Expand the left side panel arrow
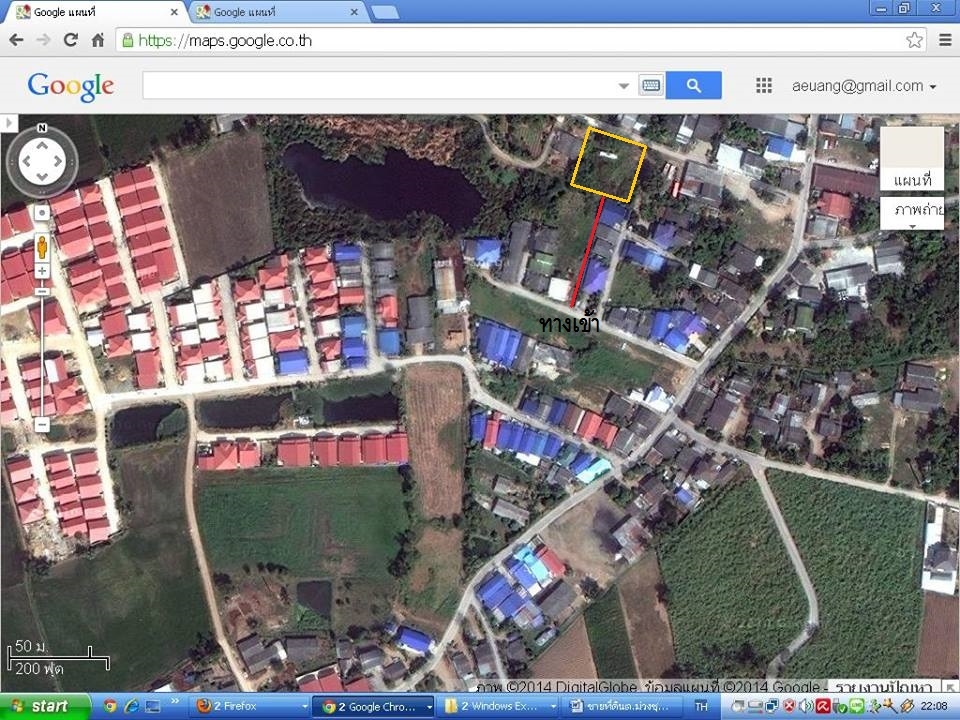Viewport: 960px width, 720px height. click(x=9, y=122)
